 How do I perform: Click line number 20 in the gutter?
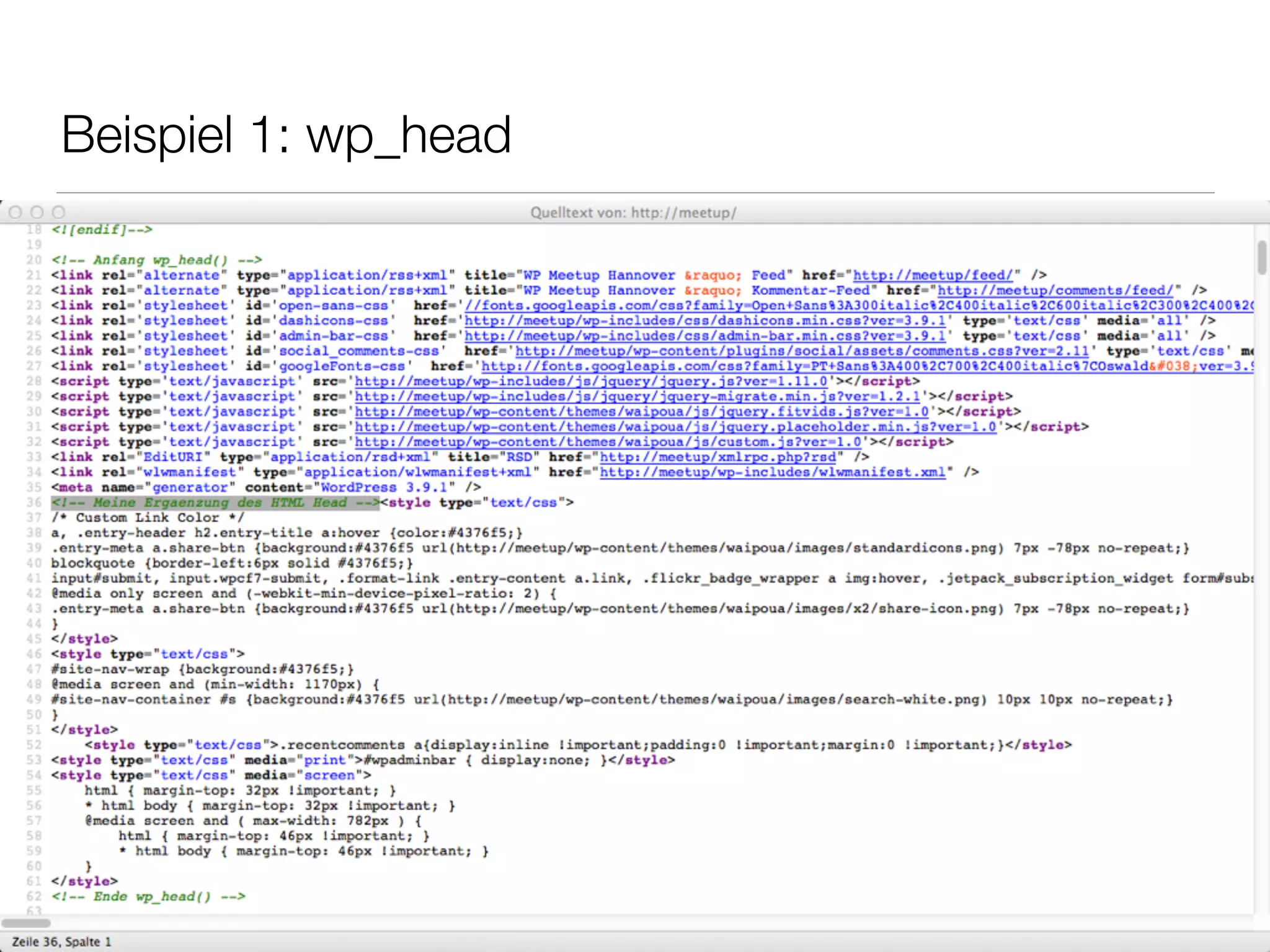[34, 260]
